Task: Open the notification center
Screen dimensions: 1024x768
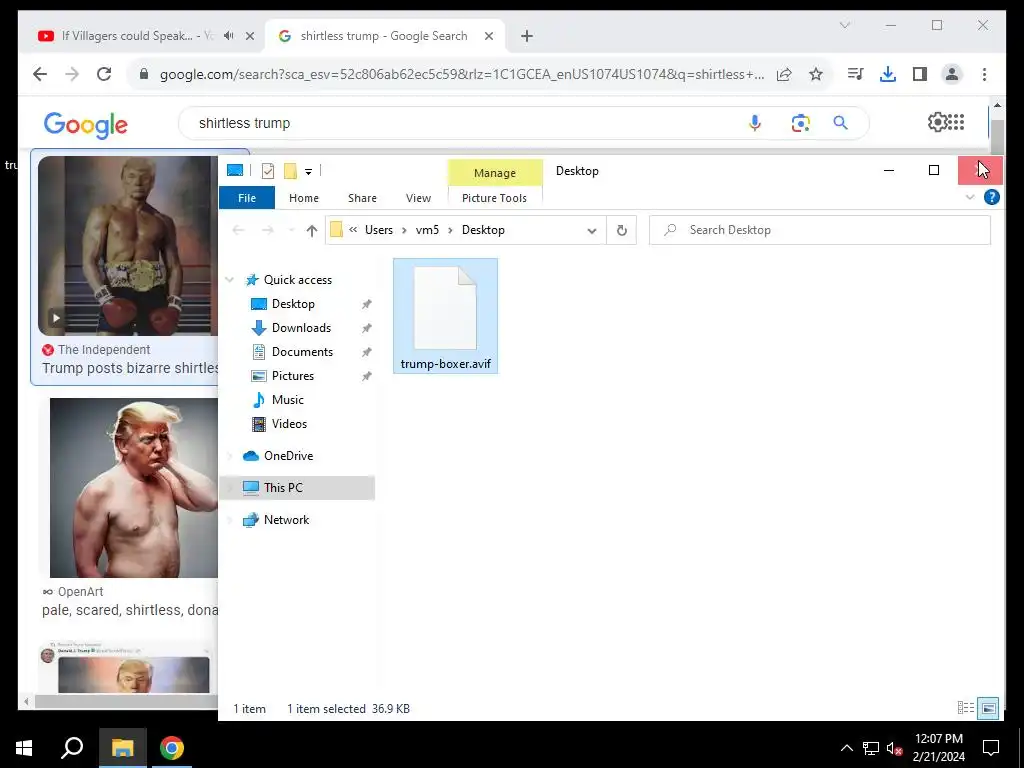Action: click(x=991, y=748)
